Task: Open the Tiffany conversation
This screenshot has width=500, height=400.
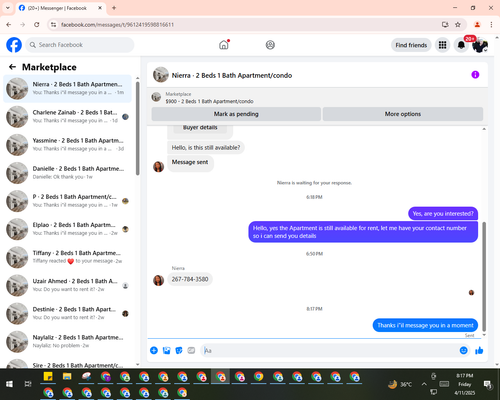Action: coord(67,257)
